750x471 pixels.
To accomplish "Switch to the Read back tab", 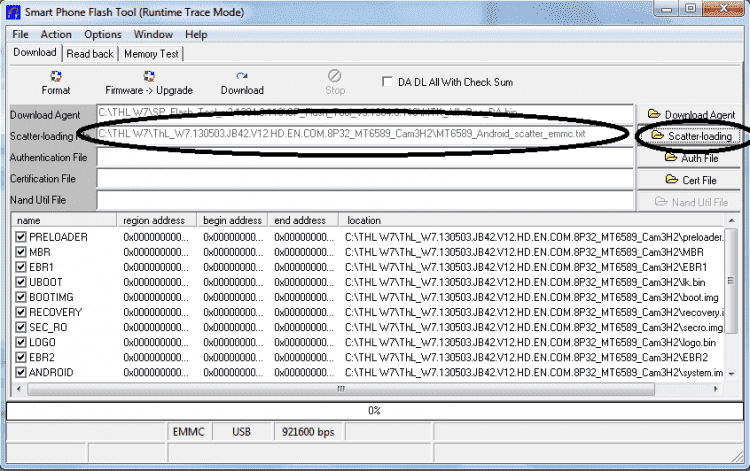I will (x=90, y=54).
